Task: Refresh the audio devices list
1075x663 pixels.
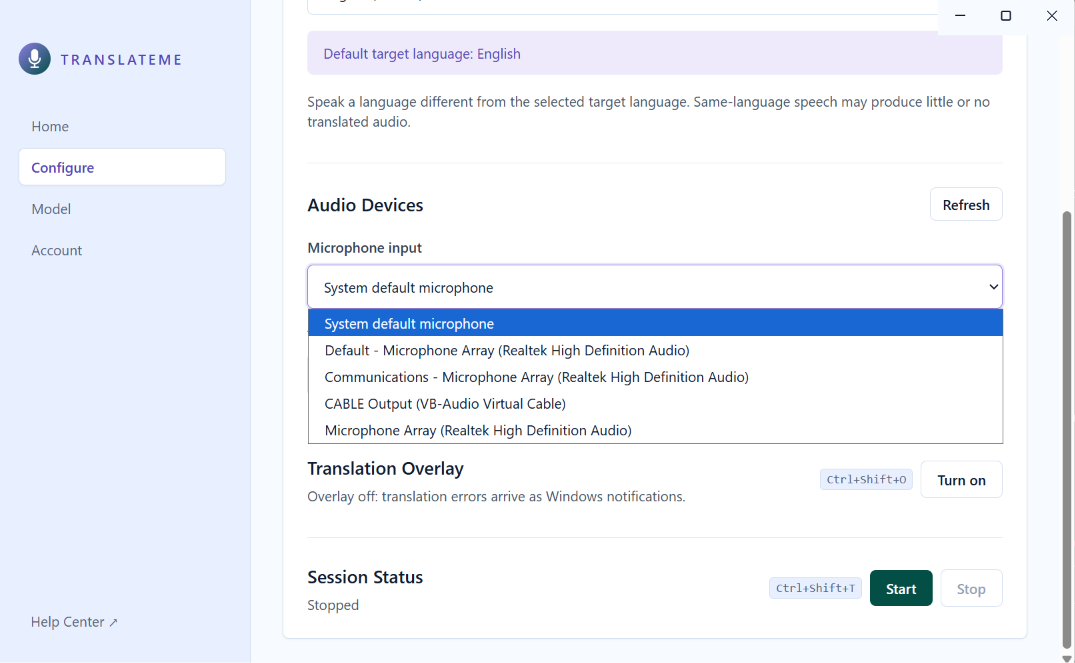Action: (x=966, y=204)
